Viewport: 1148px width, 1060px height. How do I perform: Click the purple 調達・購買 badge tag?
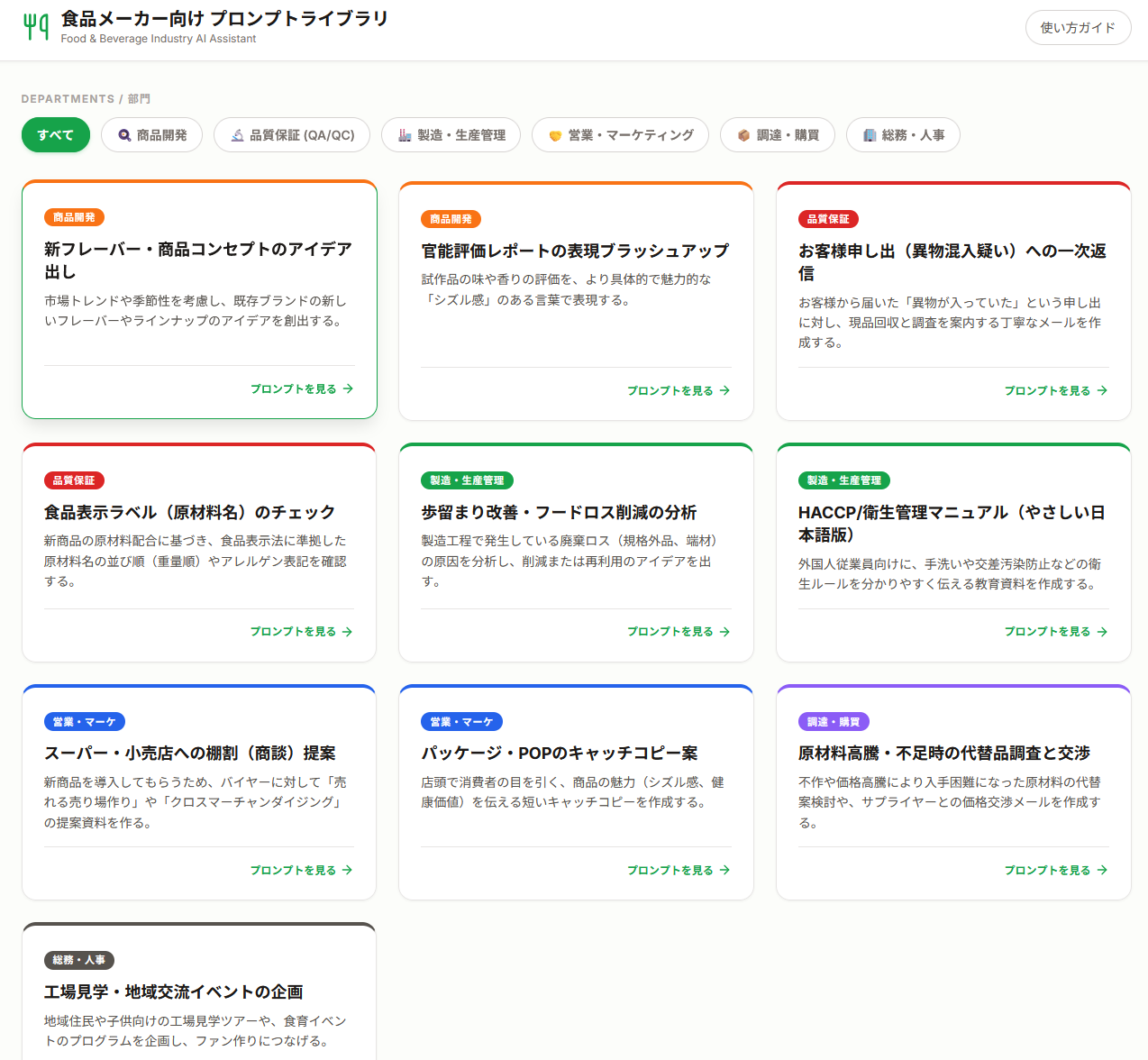pos(833,722)
